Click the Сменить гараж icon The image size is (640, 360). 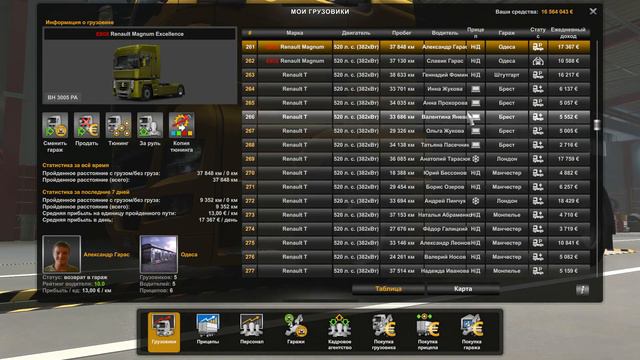click(x=55, y=125)
